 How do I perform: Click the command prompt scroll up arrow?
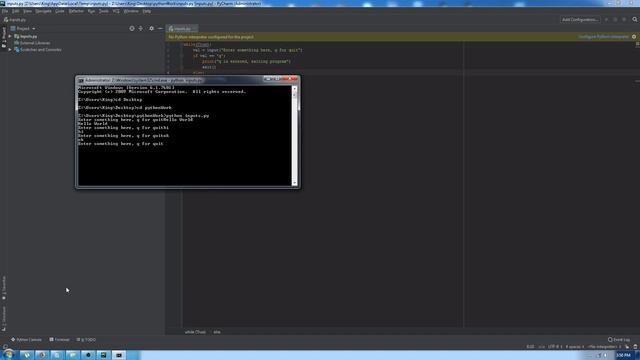294,89
